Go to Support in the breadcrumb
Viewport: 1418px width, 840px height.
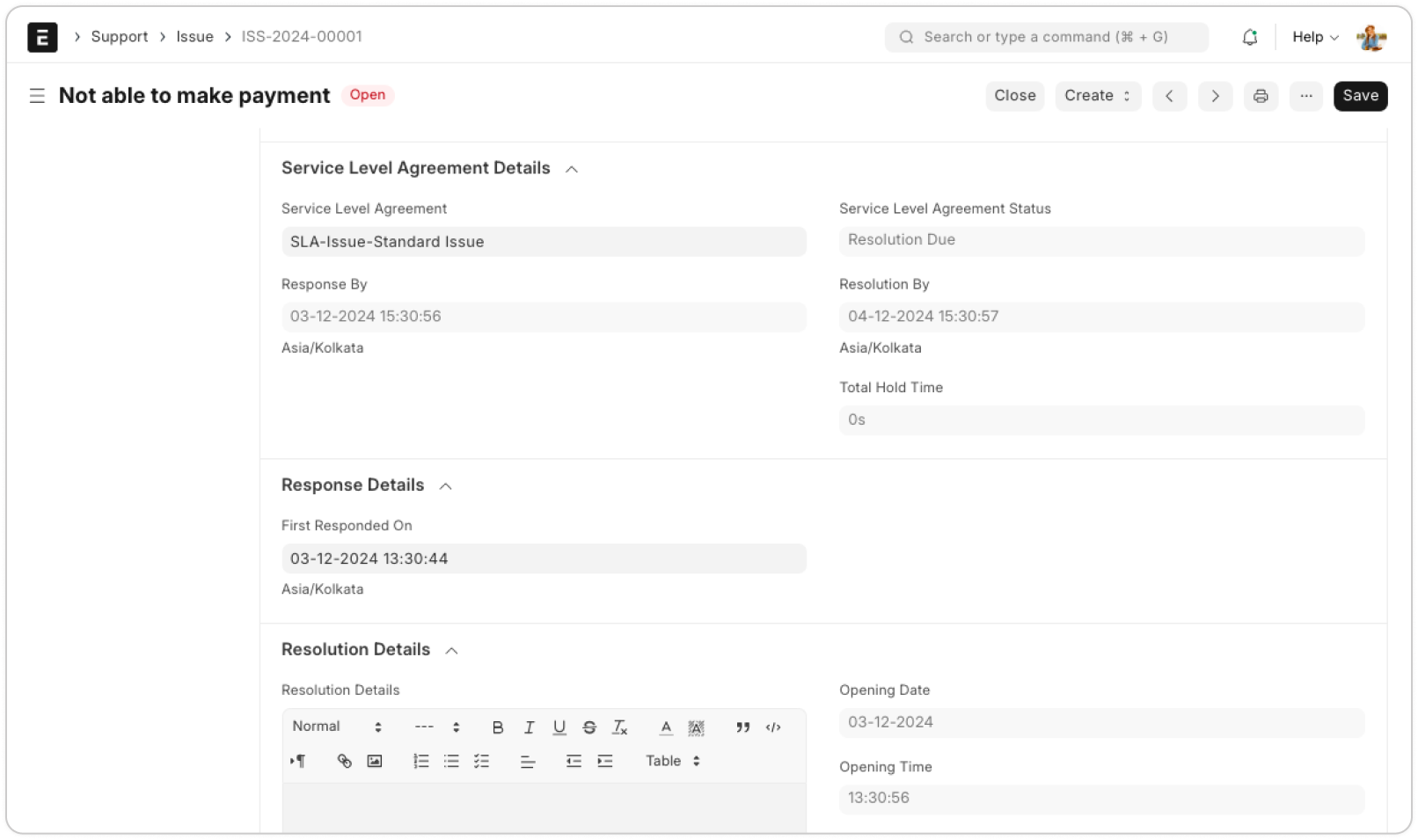120,37
